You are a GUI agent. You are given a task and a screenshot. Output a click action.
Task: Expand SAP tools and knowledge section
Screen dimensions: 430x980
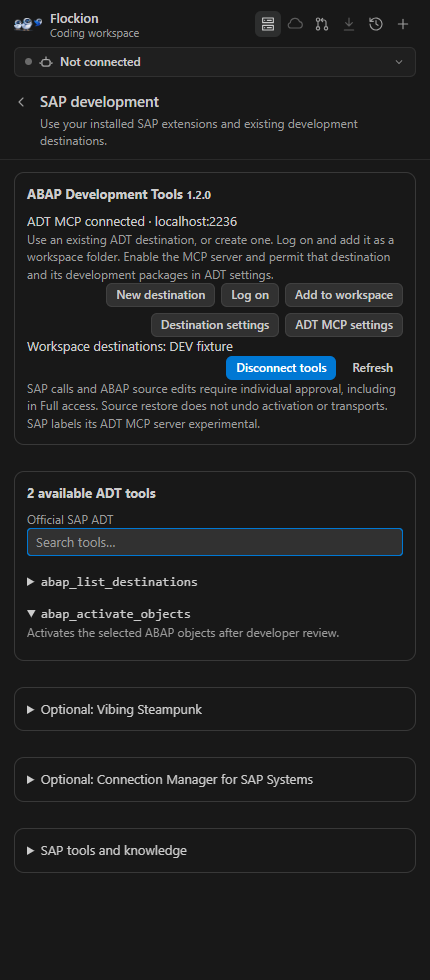pos(215,851)
